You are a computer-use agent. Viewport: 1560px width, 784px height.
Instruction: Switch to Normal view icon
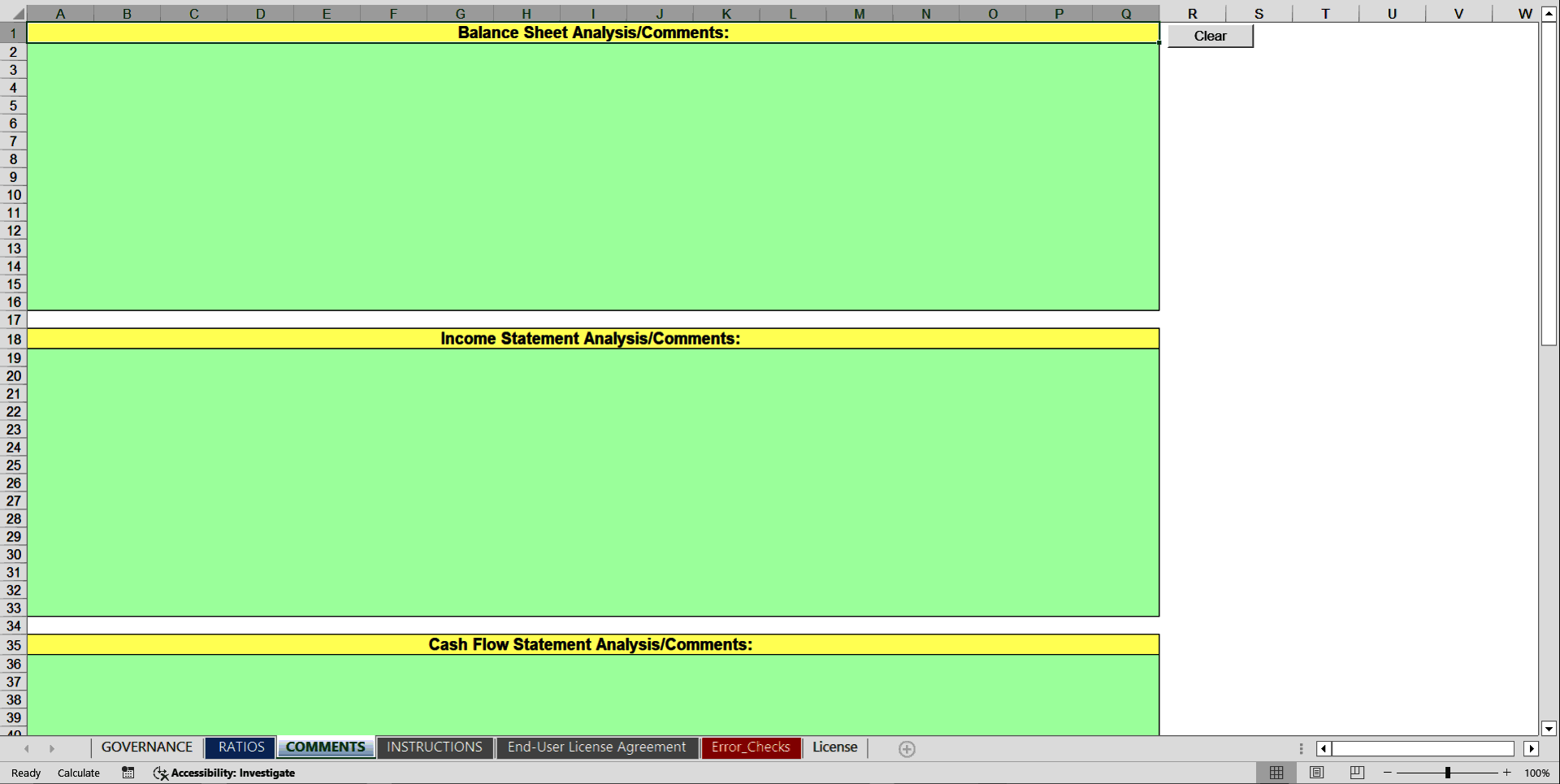click(1276, 773)
